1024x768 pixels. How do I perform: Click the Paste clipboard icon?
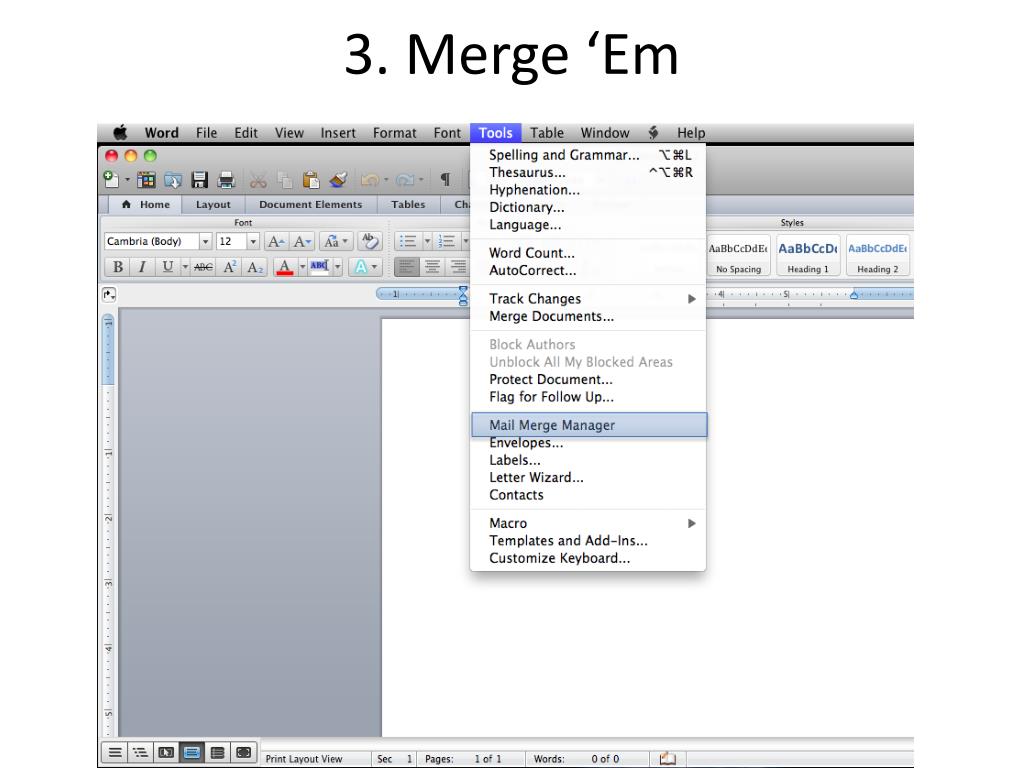click(x=311, y=180)
